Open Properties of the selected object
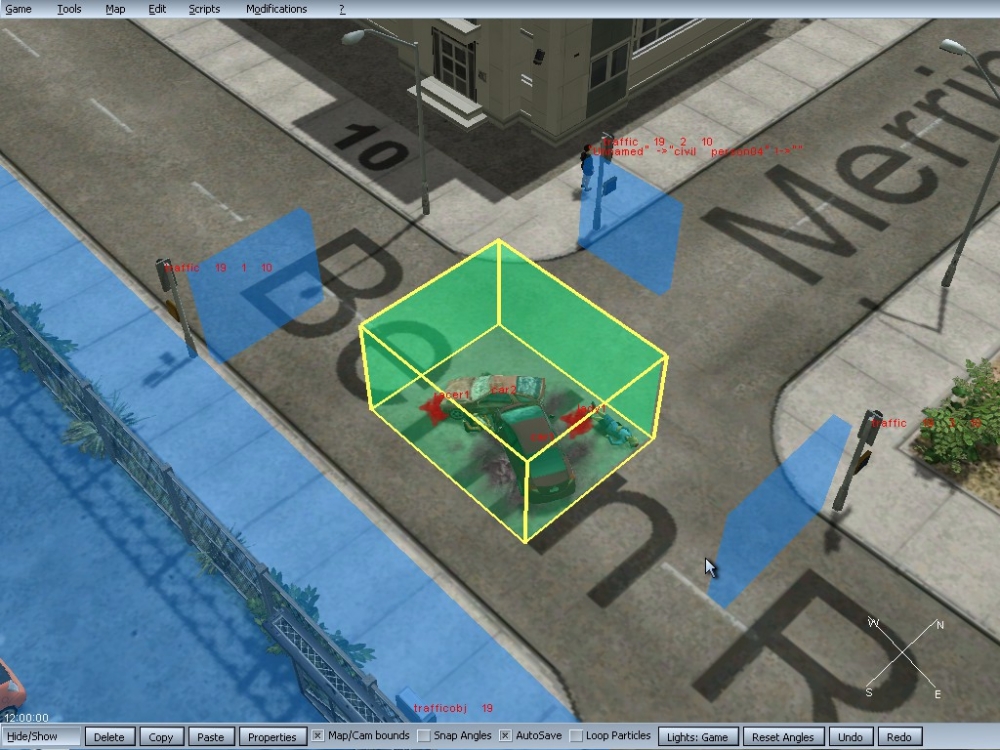Image resolution: width=1000 pixels, height=750 pixels. click(x=272, y=737)
